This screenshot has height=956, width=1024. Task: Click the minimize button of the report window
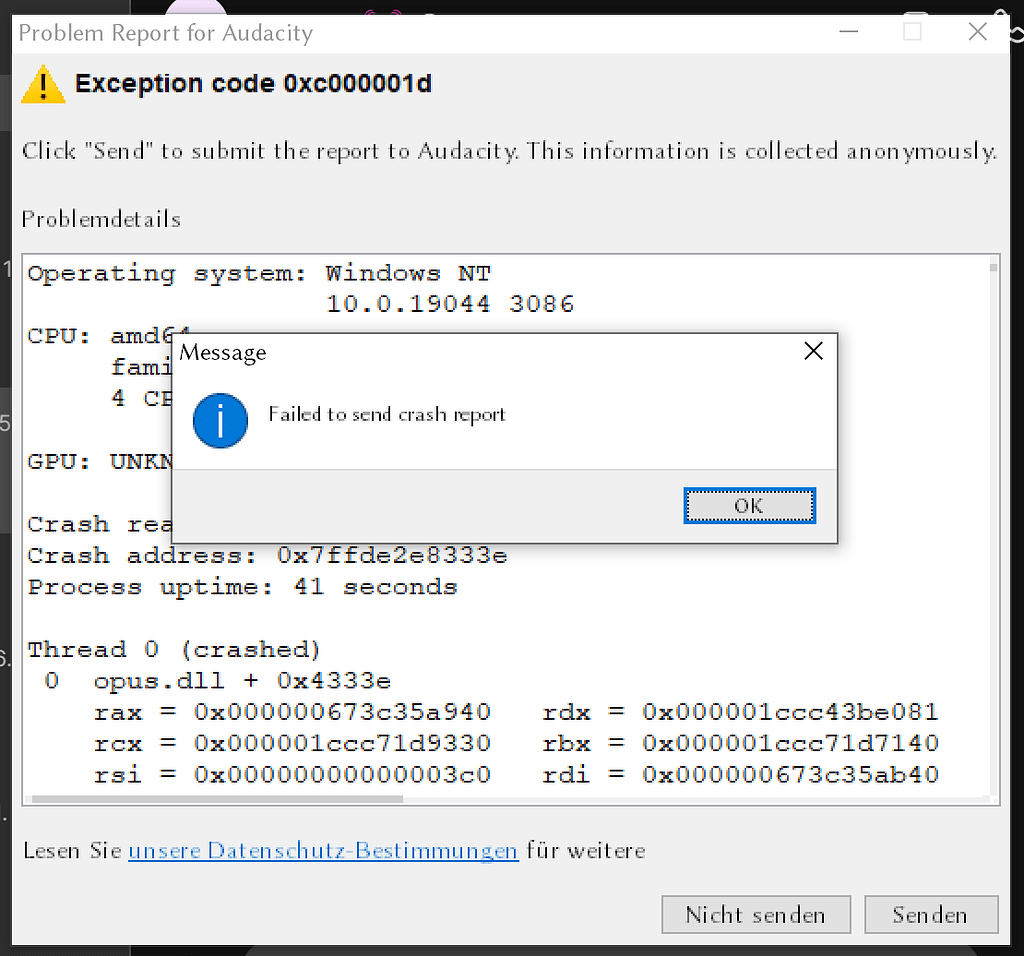coord(848,31)
